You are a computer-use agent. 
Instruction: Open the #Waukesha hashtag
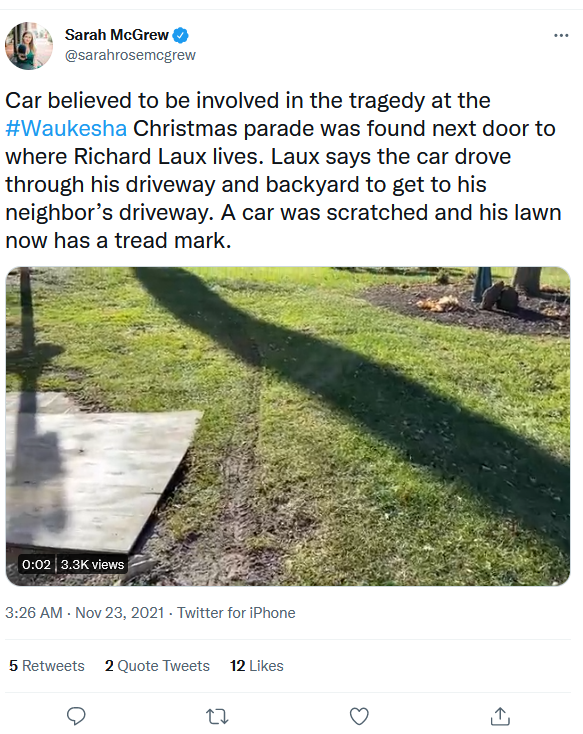(66, 128)
